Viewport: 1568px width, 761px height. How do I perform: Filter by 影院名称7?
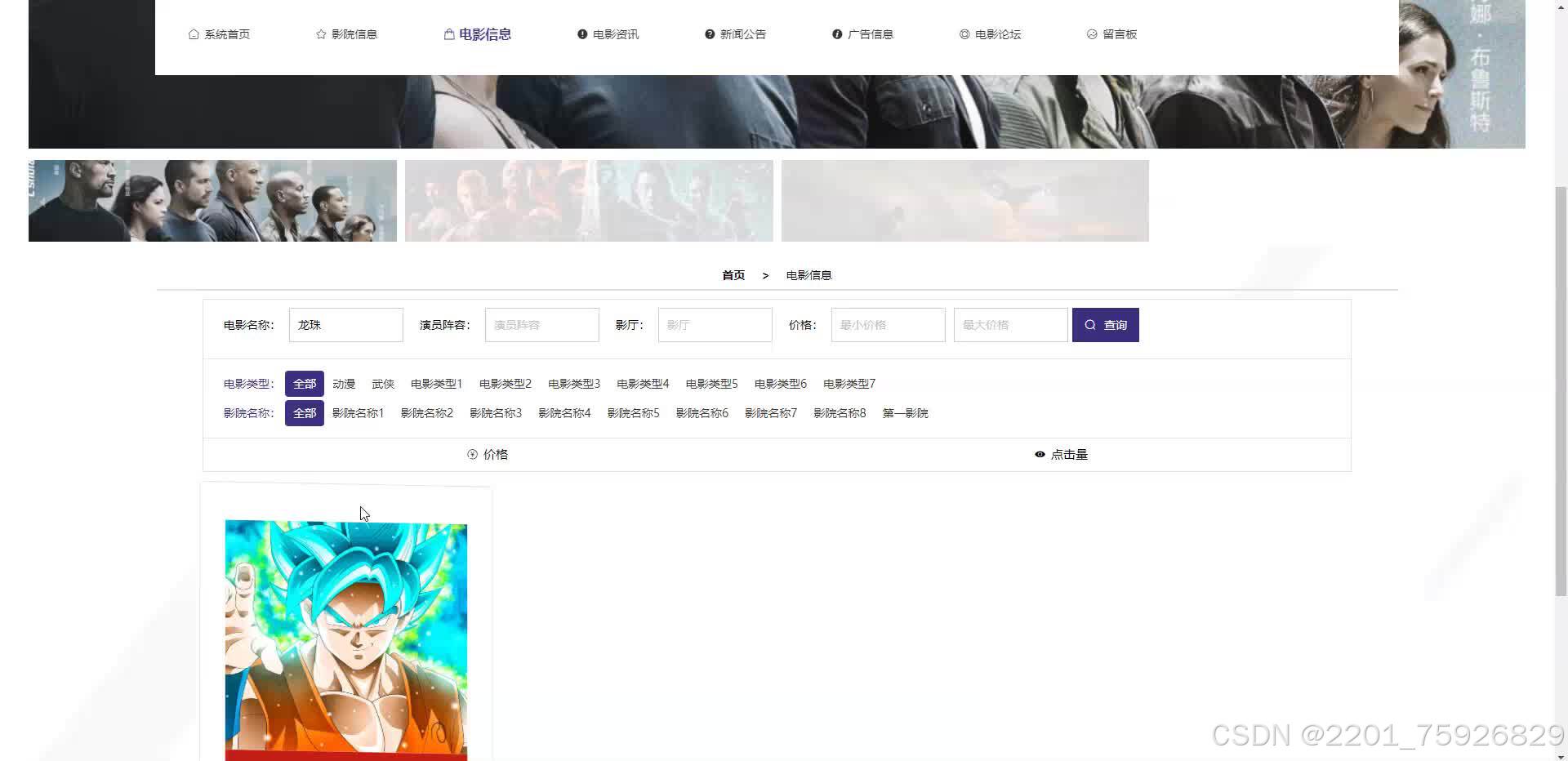coord(771,413)
